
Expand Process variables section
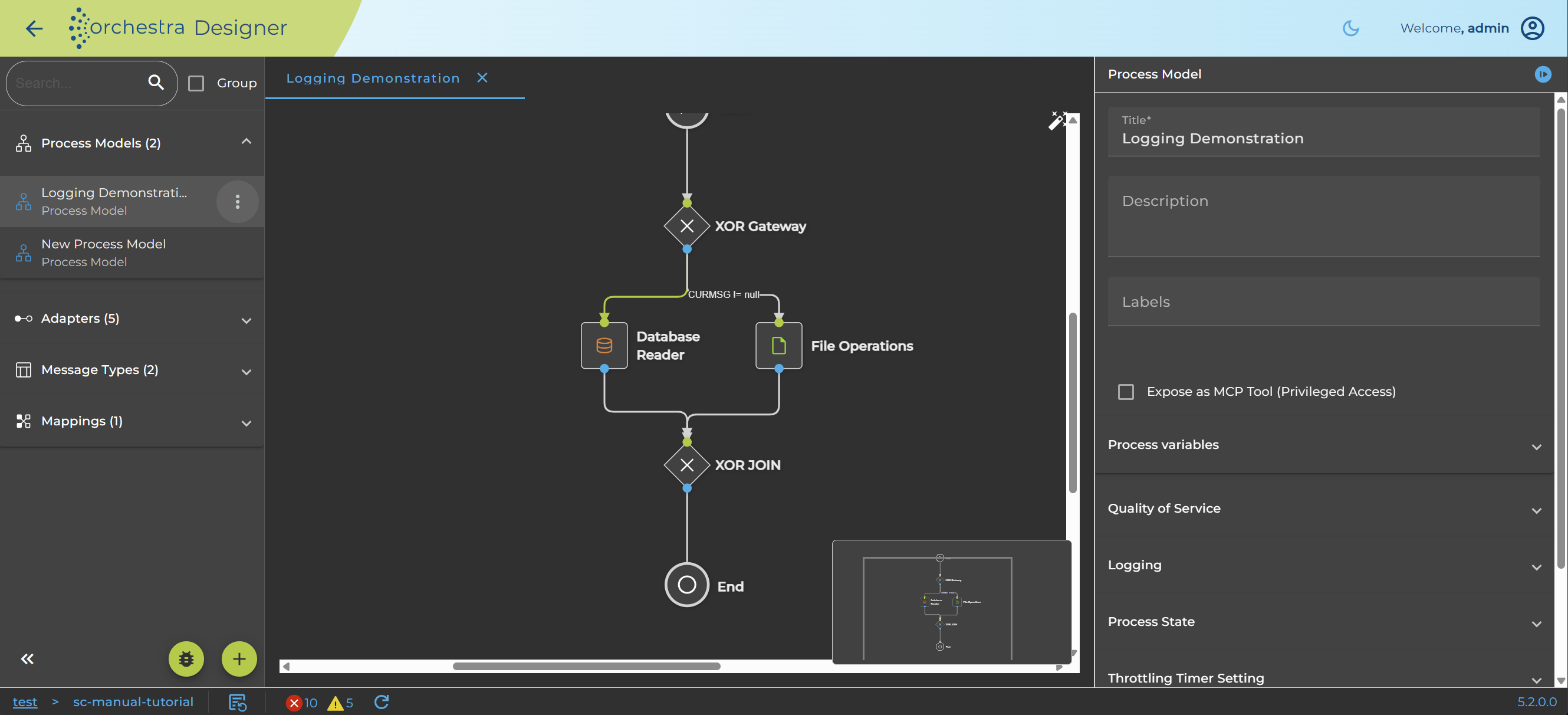[1323, 445]
